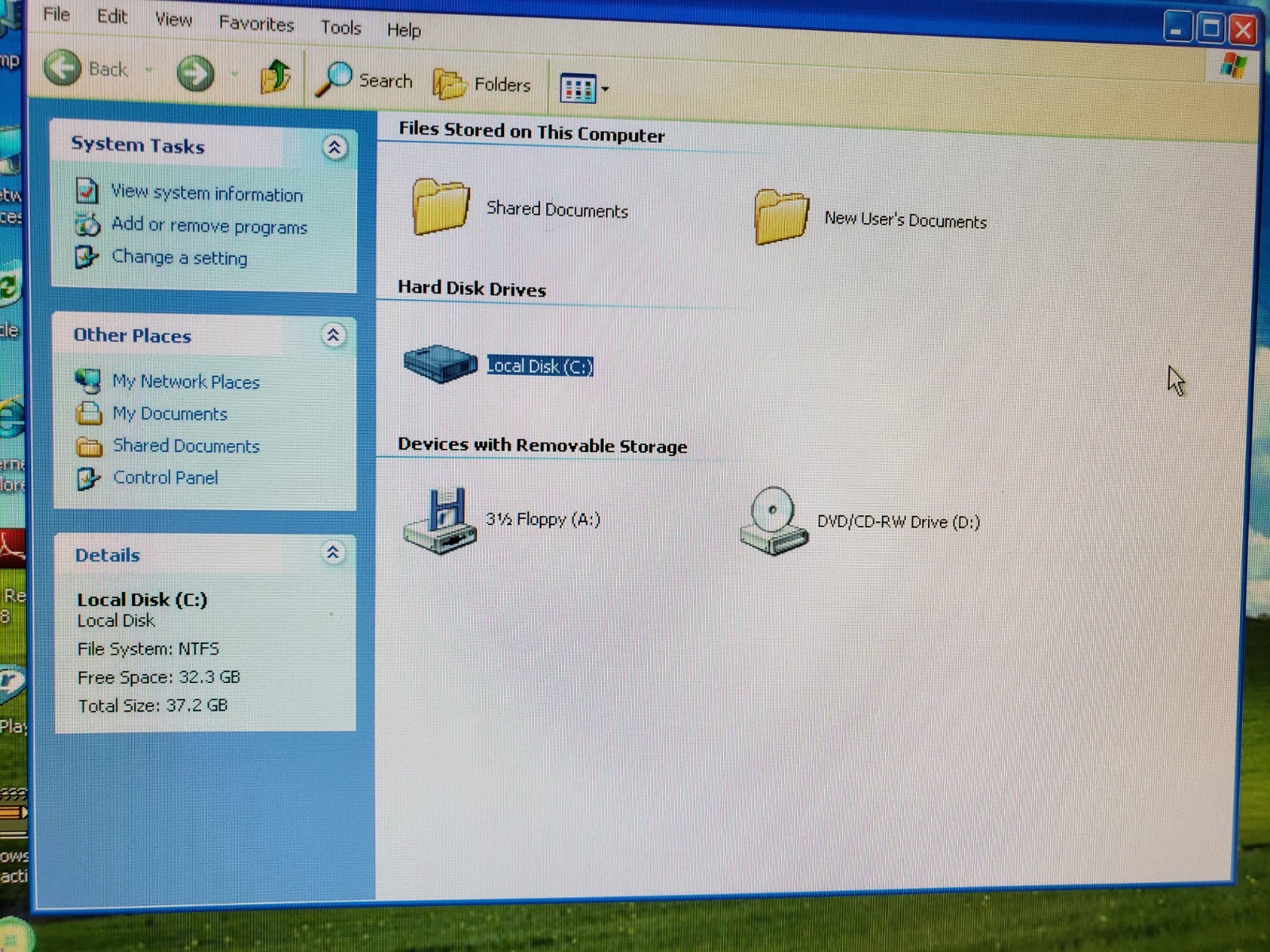This screenshot has width=1270, height=952.
Task: Collapse the System Tasks panel
Action: click(335, 148)
